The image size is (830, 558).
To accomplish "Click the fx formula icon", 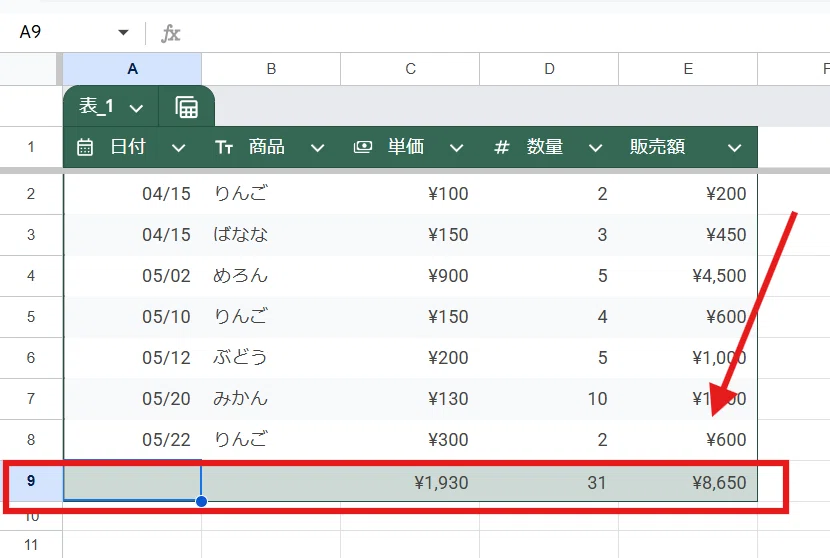I will click(170, 33).
